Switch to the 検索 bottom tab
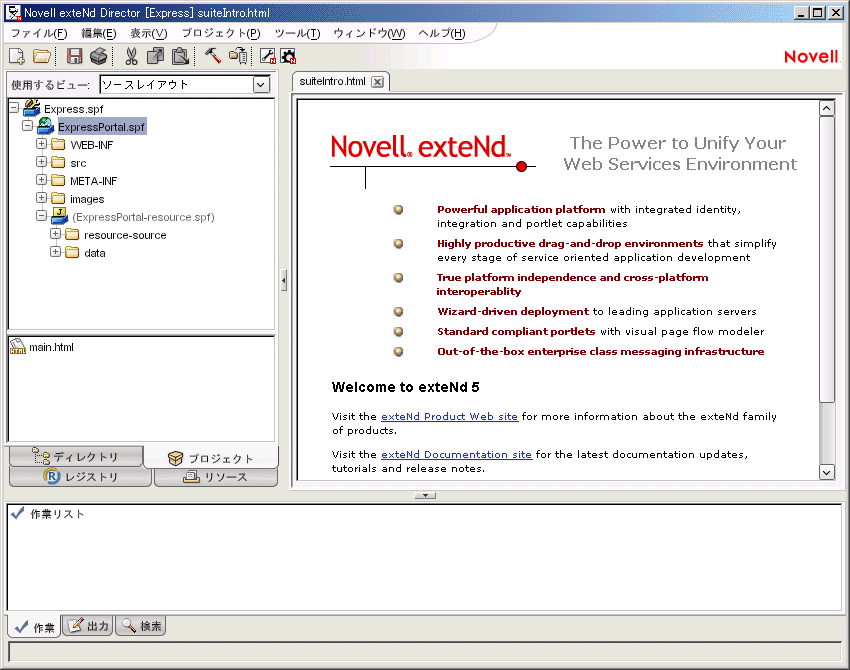850x670 pixels. [140, 626]
